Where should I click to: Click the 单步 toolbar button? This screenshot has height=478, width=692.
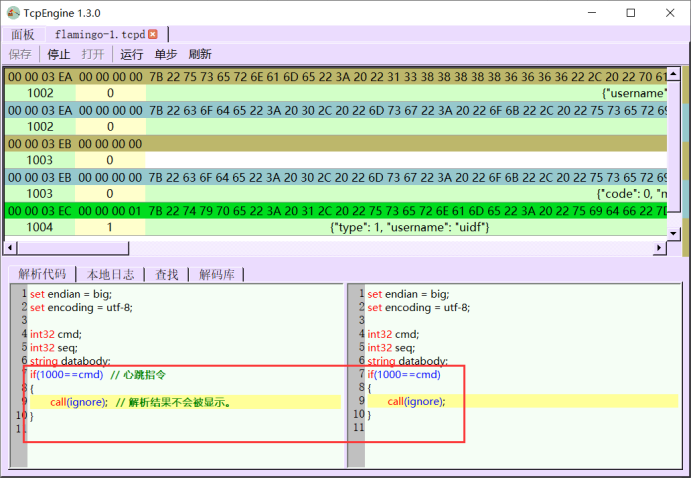pos(166,54)
